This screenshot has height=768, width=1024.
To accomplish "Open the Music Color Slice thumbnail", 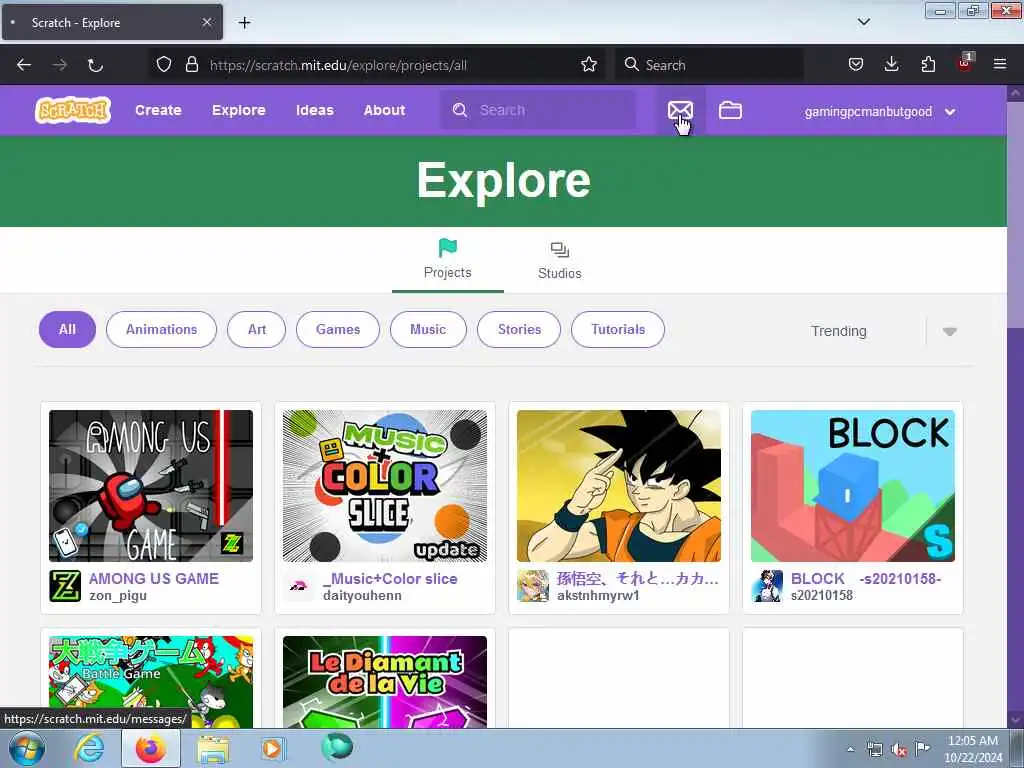I will 385,486.
